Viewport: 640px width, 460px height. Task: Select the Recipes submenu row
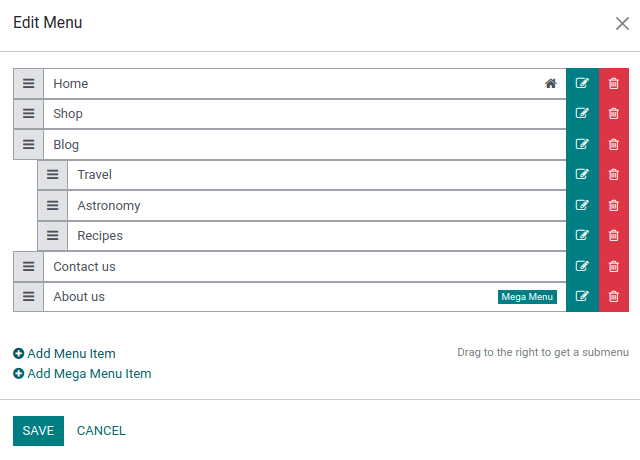tap(300, 236)
